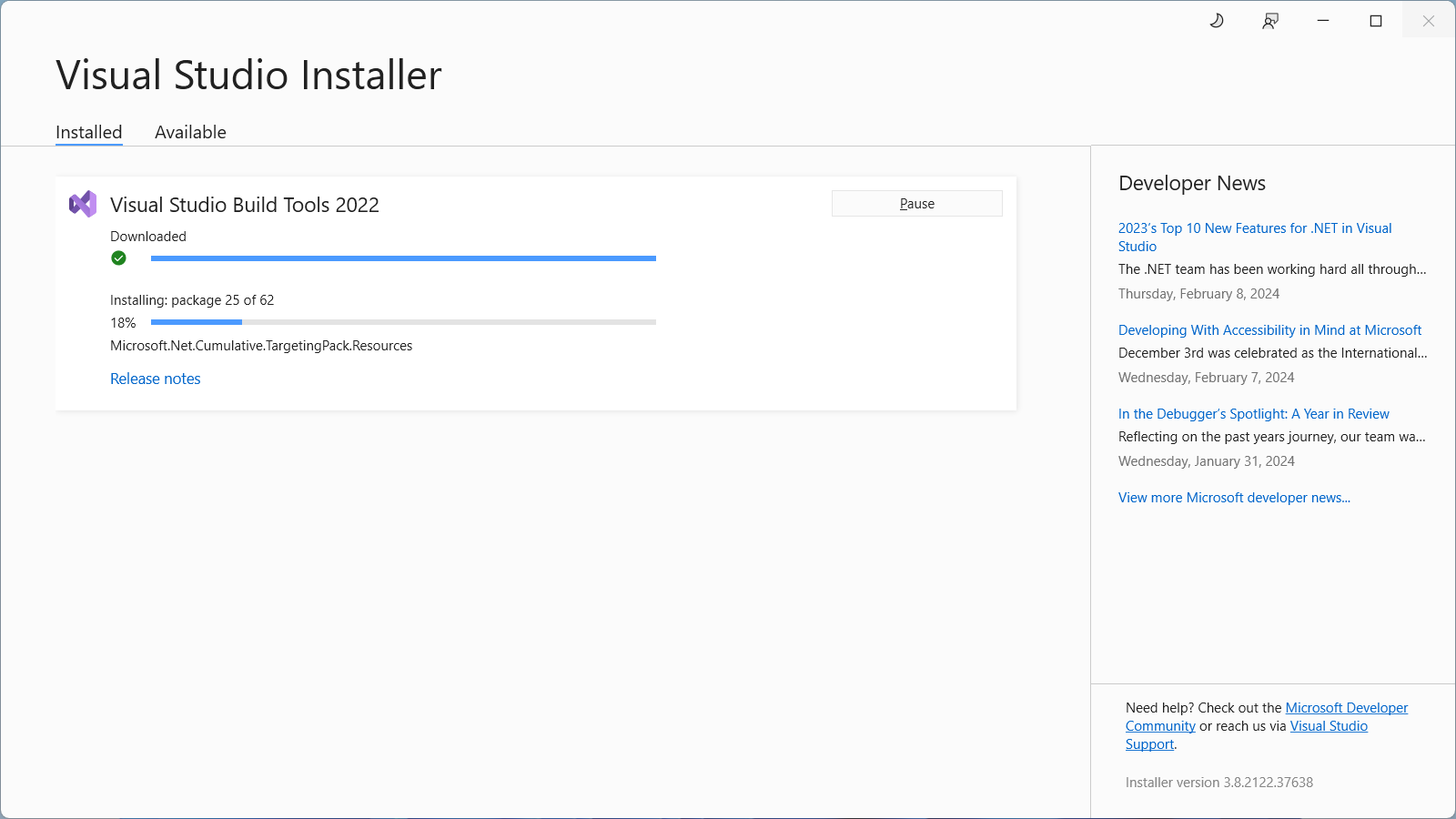The image size is (1456, 819).
Task: Minimize the Visual Studio Installer window
Action: tap(1322, 20)
